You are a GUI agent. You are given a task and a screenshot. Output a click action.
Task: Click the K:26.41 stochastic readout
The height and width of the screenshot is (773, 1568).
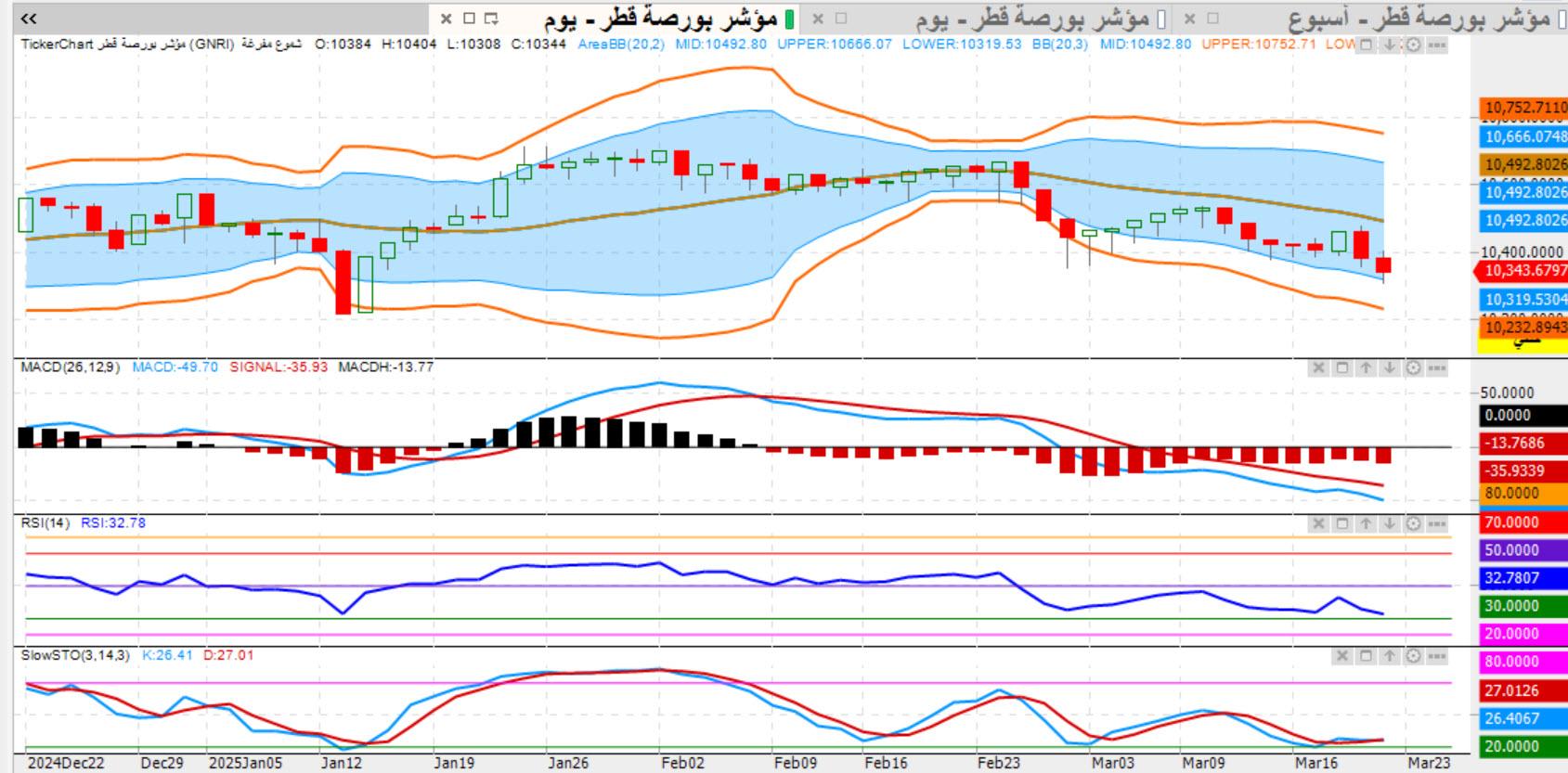[167, 655]
